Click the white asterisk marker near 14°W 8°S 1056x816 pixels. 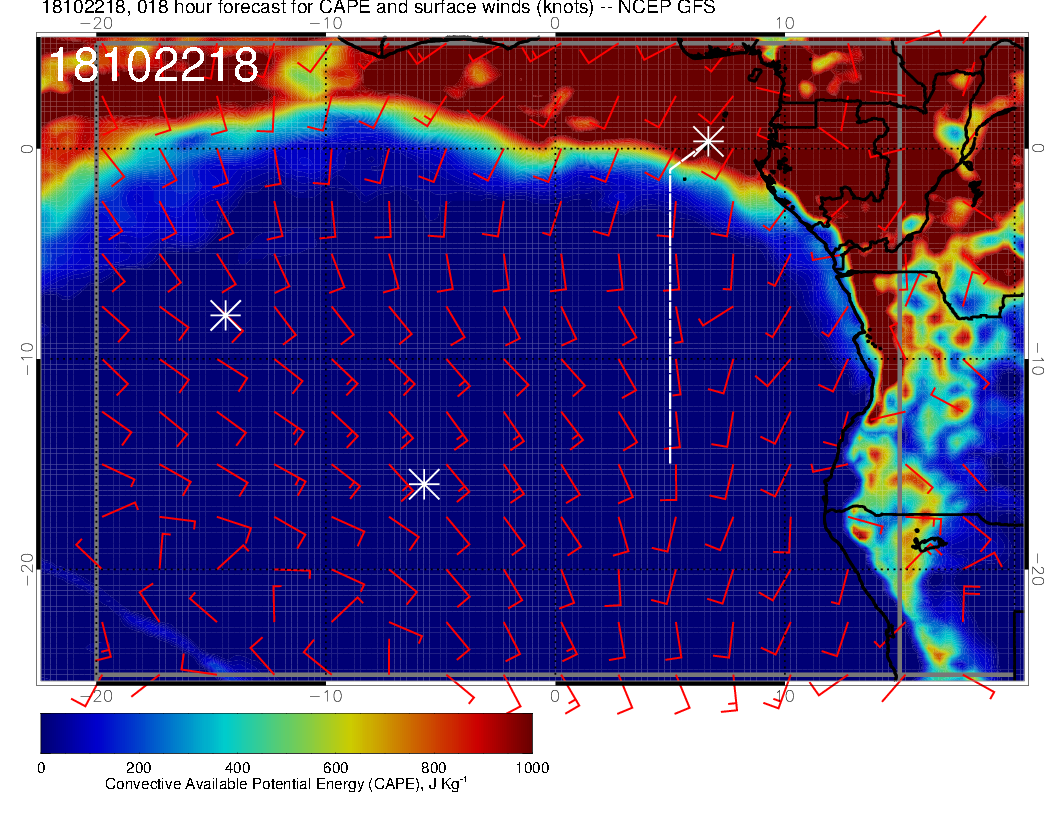coord(226,315)
